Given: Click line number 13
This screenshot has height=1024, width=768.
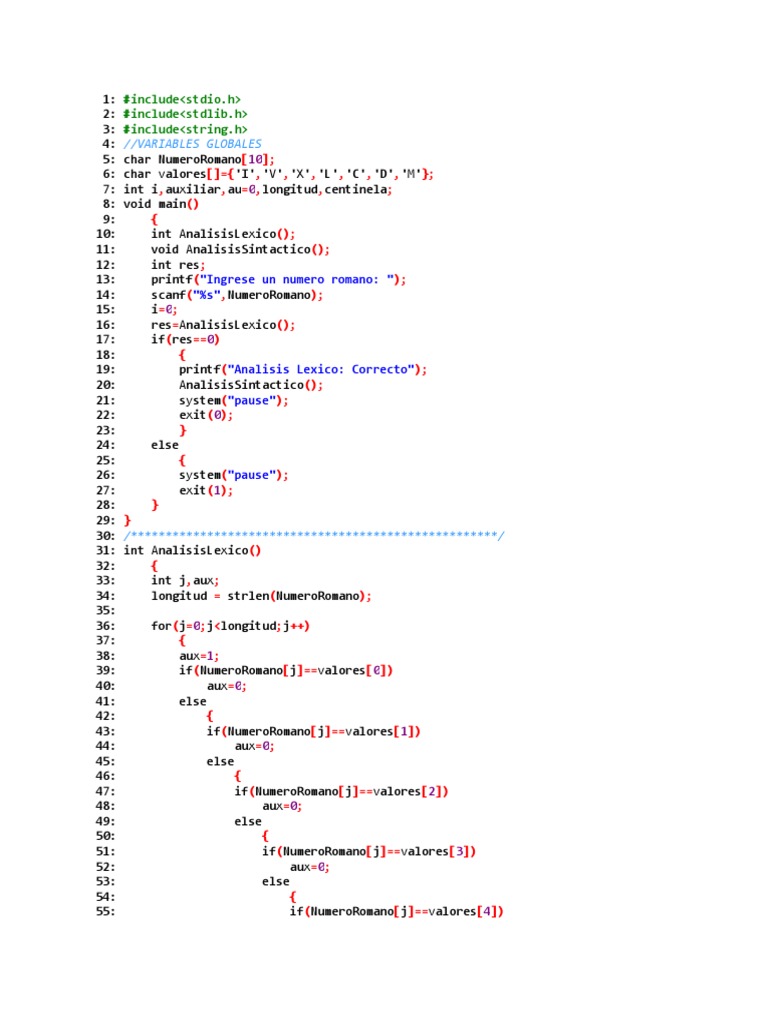Looking at the screenshot, I should pos(105,280).
